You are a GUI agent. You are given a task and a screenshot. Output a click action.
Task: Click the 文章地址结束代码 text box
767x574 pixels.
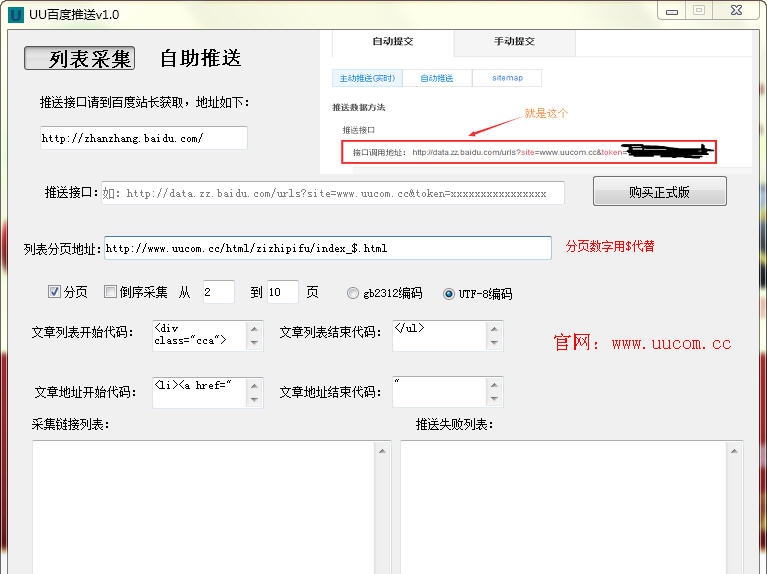pyautogui.click(x=439, y=391)
